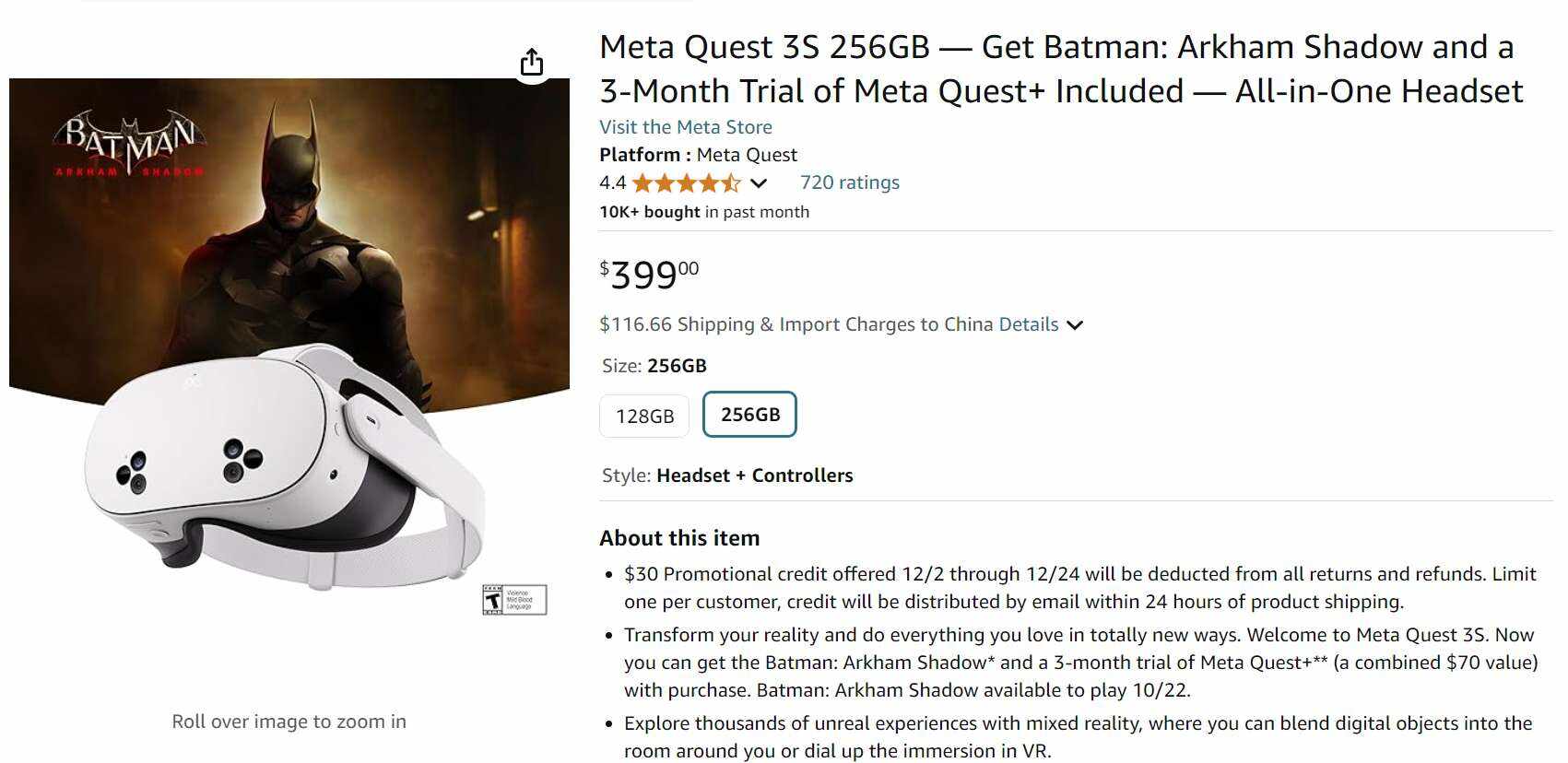Image resolution: width=1568 pixels, height=763 pixels.
Task: Click the share icon above product image
Action: point(532,63)
